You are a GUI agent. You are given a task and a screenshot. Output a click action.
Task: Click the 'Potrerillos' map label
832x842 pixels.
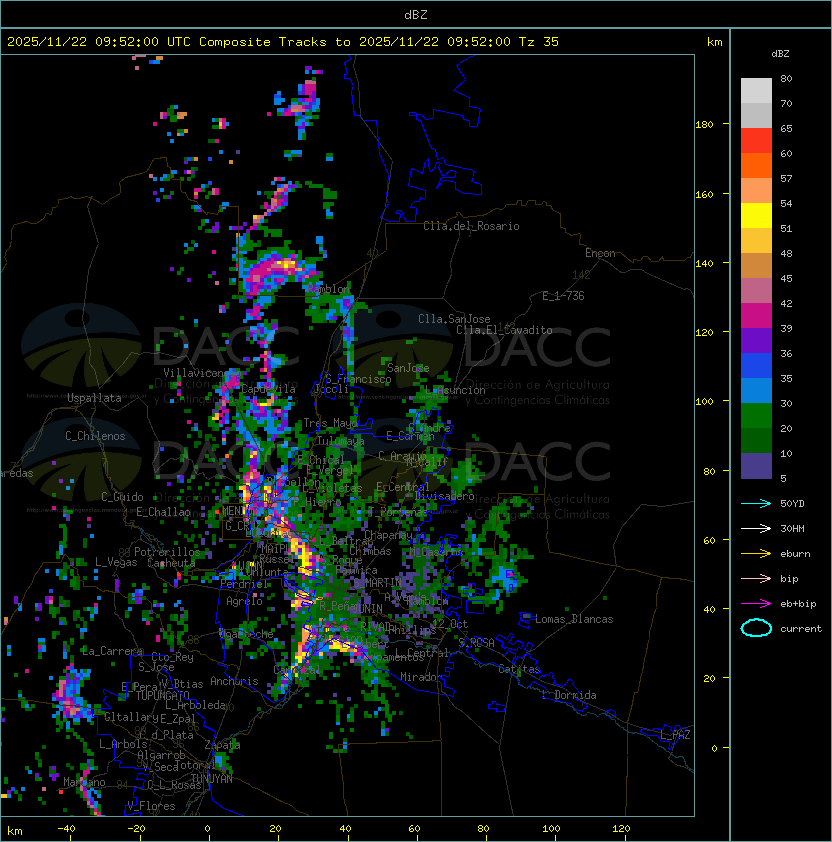point(167,552)
